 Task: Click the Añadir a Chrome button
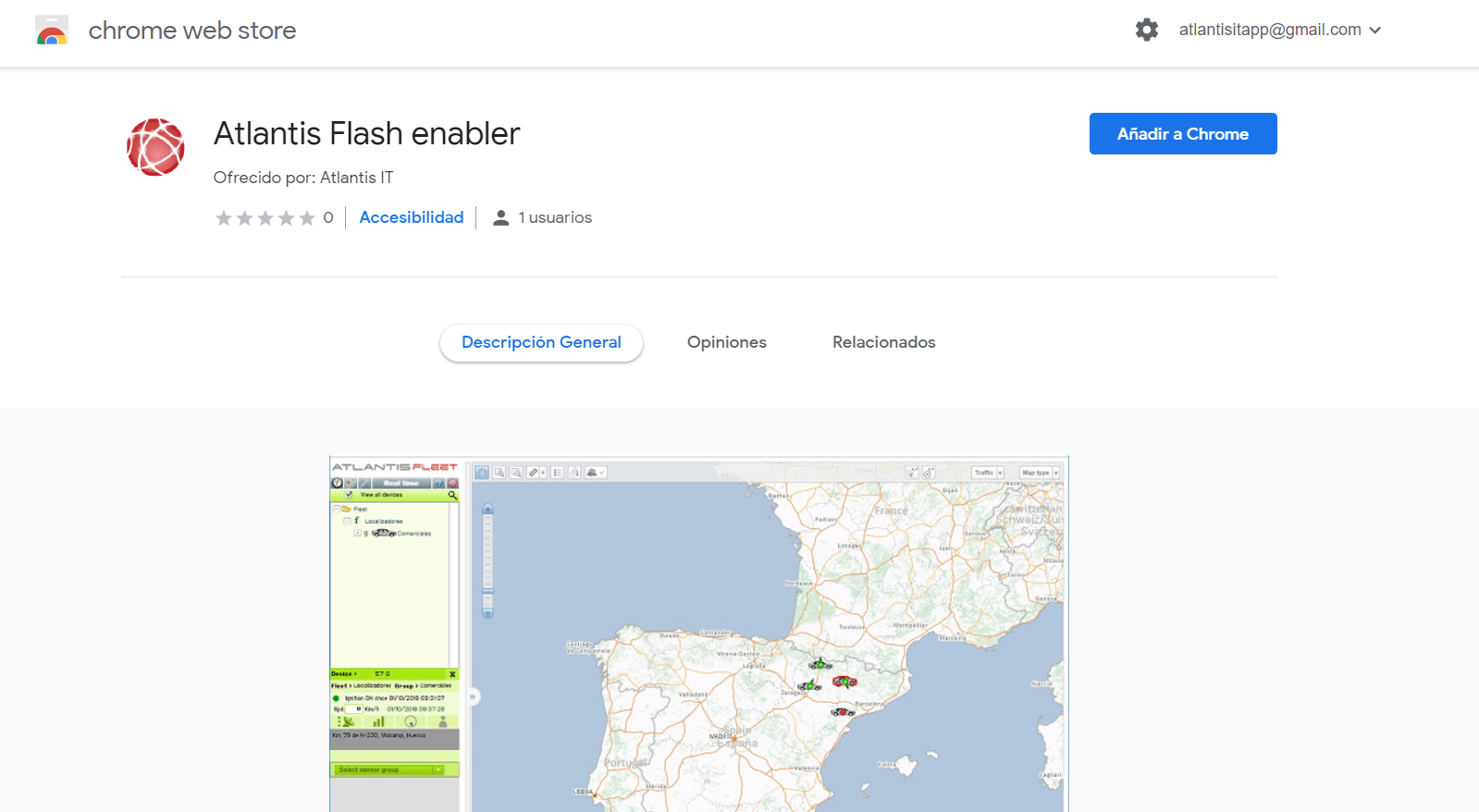click(1183, 134)
